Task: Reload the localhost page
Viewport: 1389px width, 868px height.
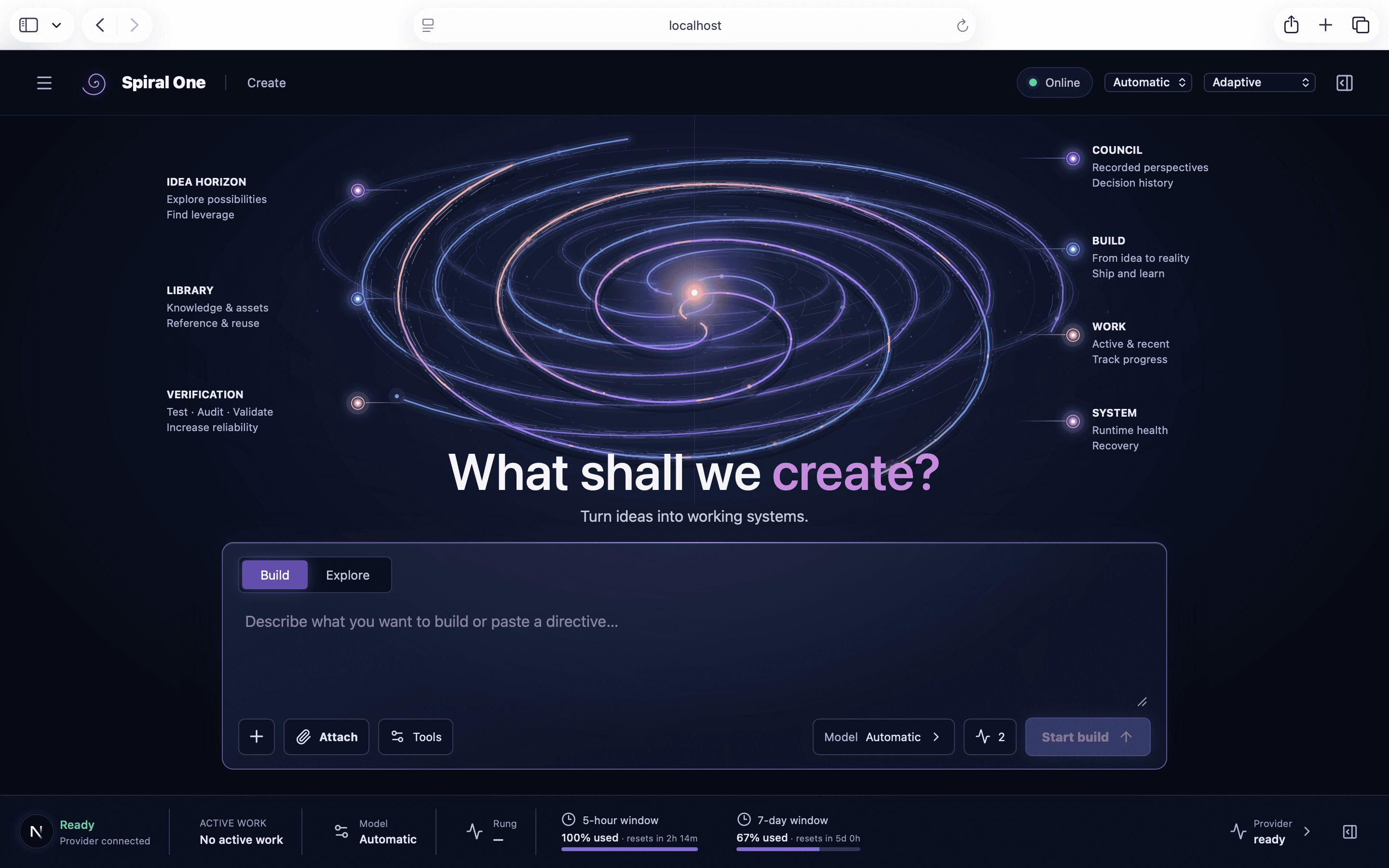Action: 963,25
